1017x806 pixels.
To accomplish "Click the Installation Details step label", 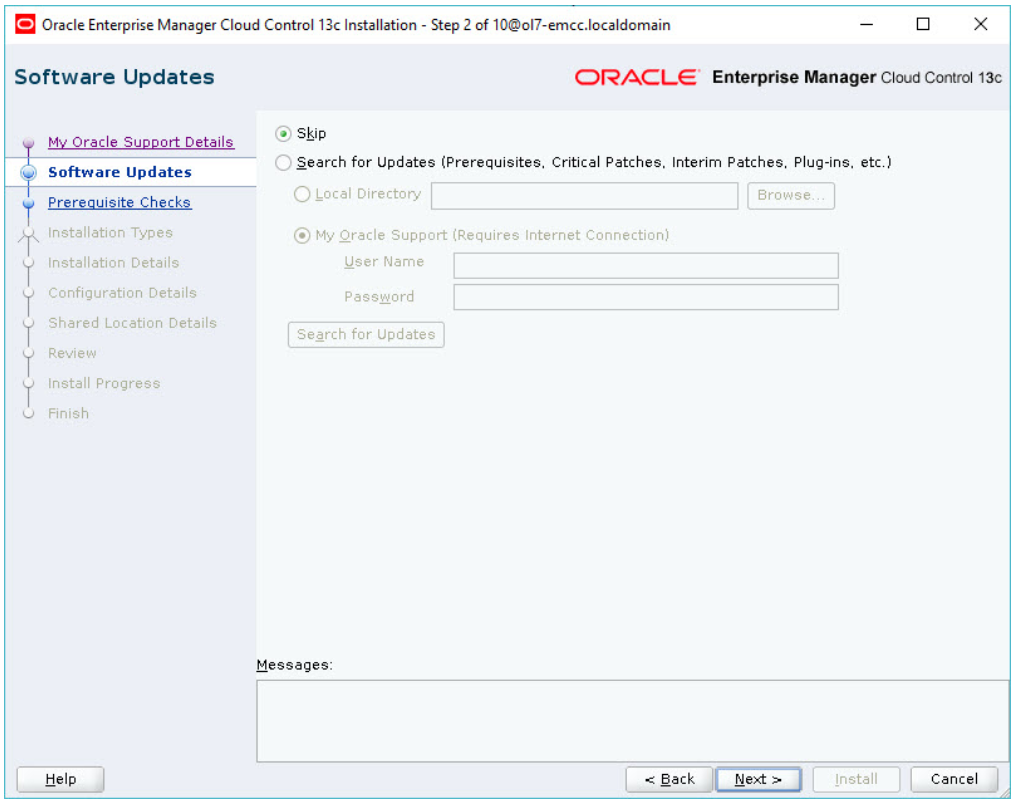I will coord(114,263).
